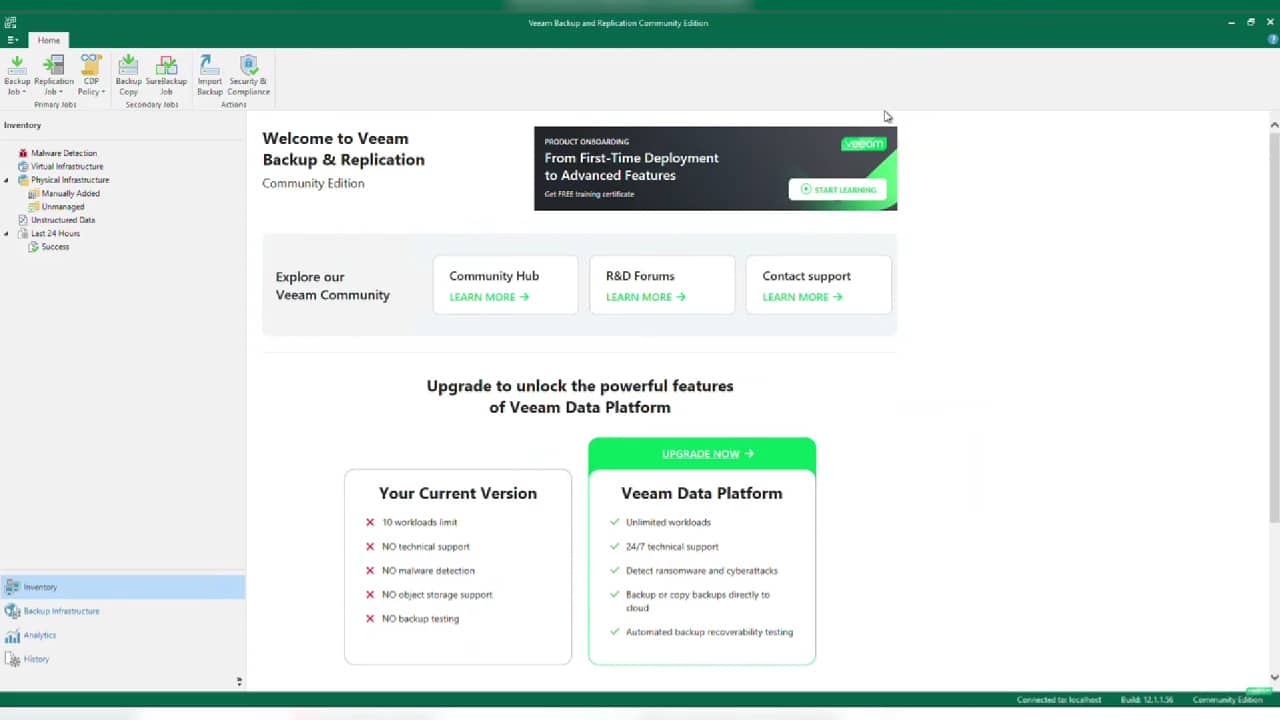
Task: Click the Upgrade Now link
Action: [701, 454]
